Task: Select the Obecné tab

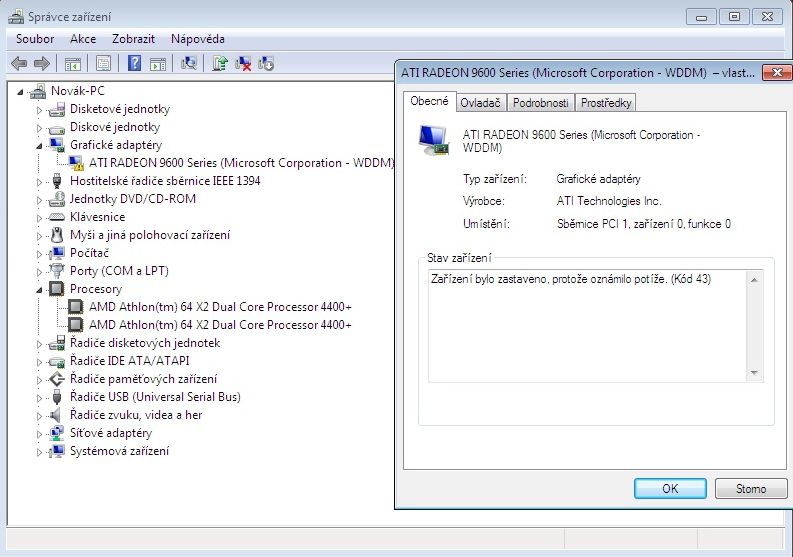Action: pyautogui.click(x=429, y=101)
